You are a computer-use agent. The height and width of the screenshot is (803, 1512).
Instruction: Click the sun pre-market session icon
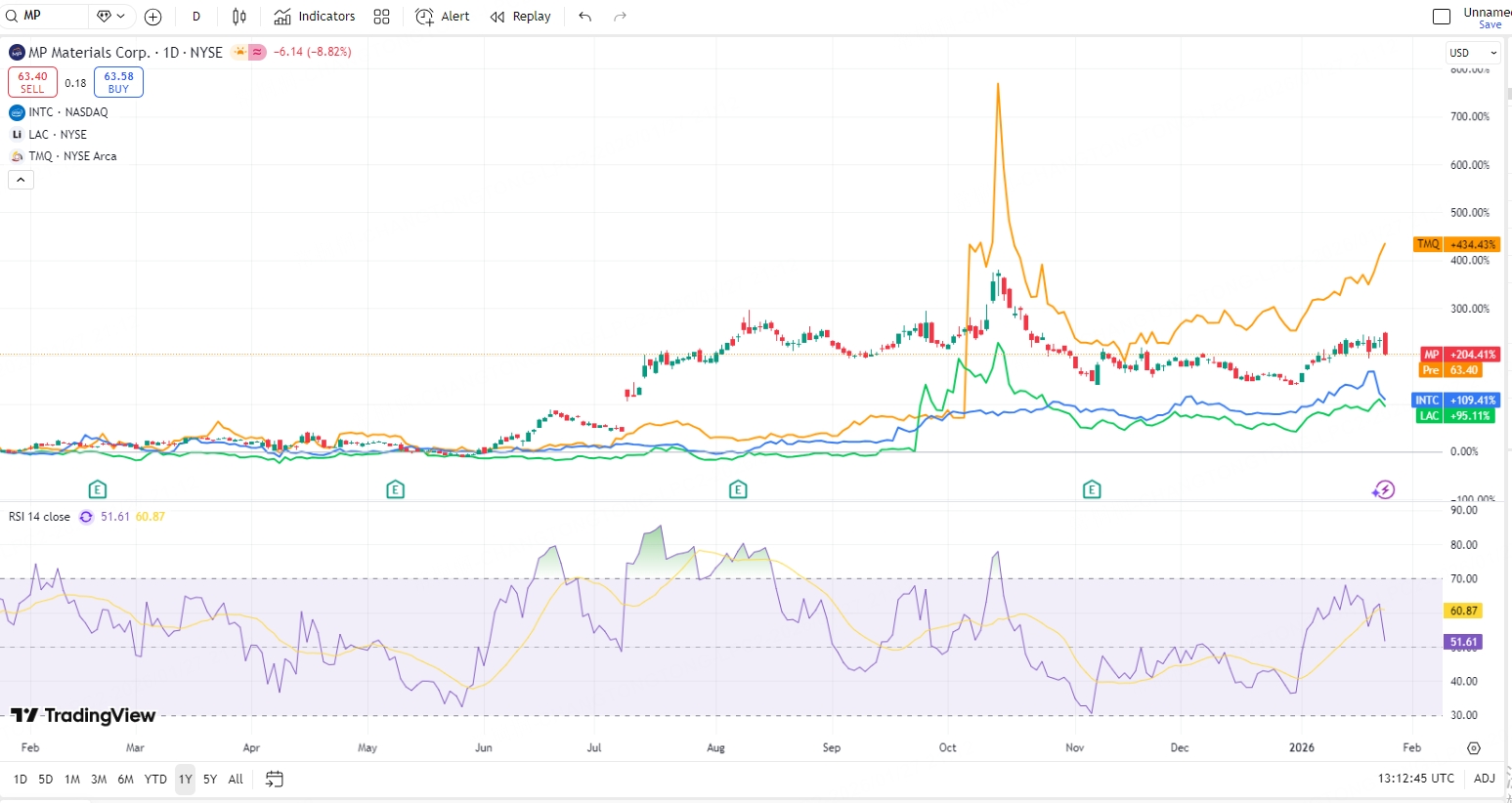click(239, 52)
